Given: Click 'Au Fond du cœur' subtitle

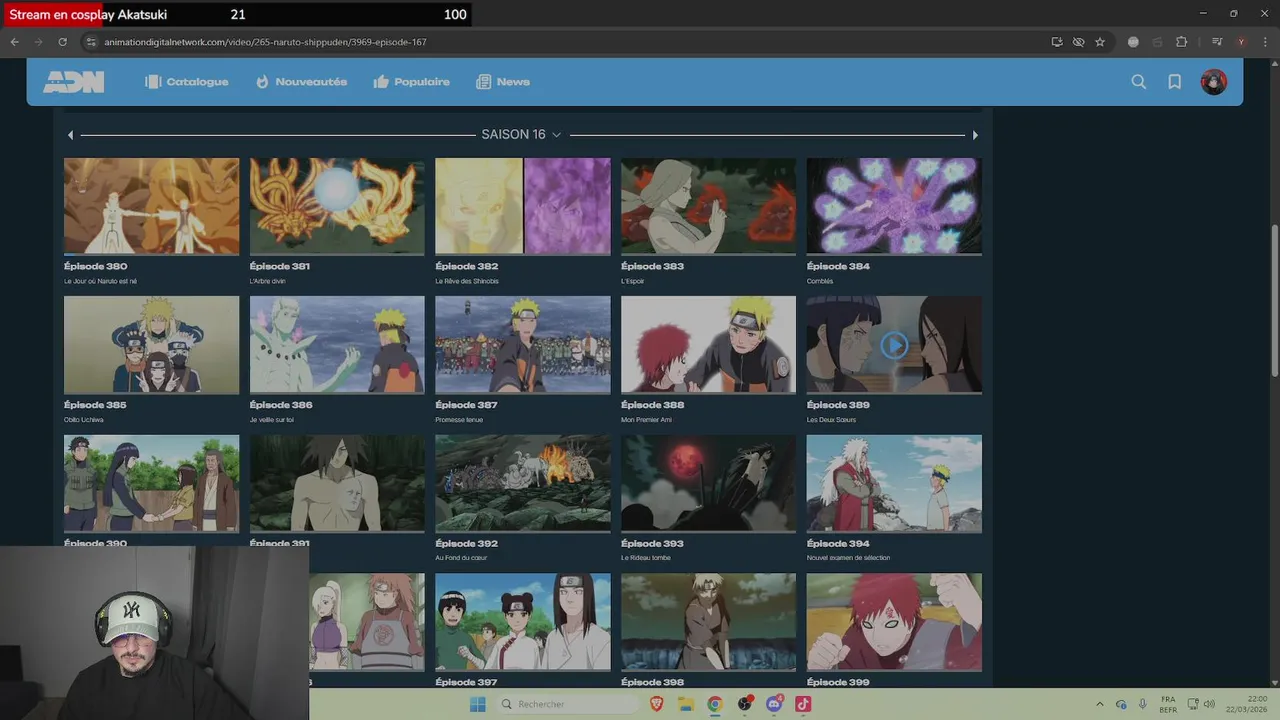Looking at the screenshot, I should [462, 558].
